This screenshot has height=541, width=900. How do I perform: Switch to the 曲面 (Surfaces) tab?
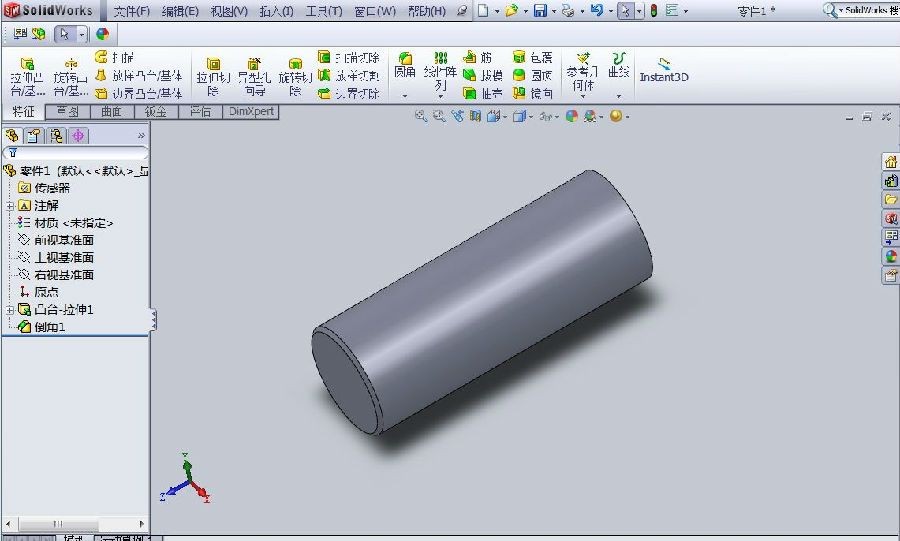112,112
